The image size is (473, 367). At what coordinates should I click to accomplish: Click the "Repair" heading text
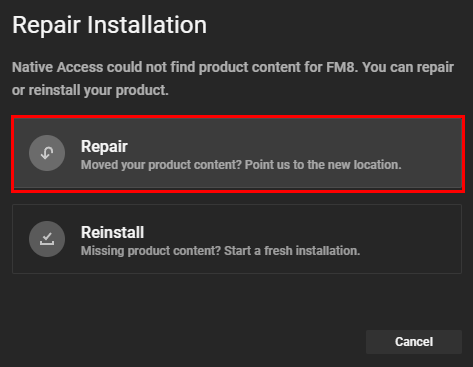tap(104, 147)
